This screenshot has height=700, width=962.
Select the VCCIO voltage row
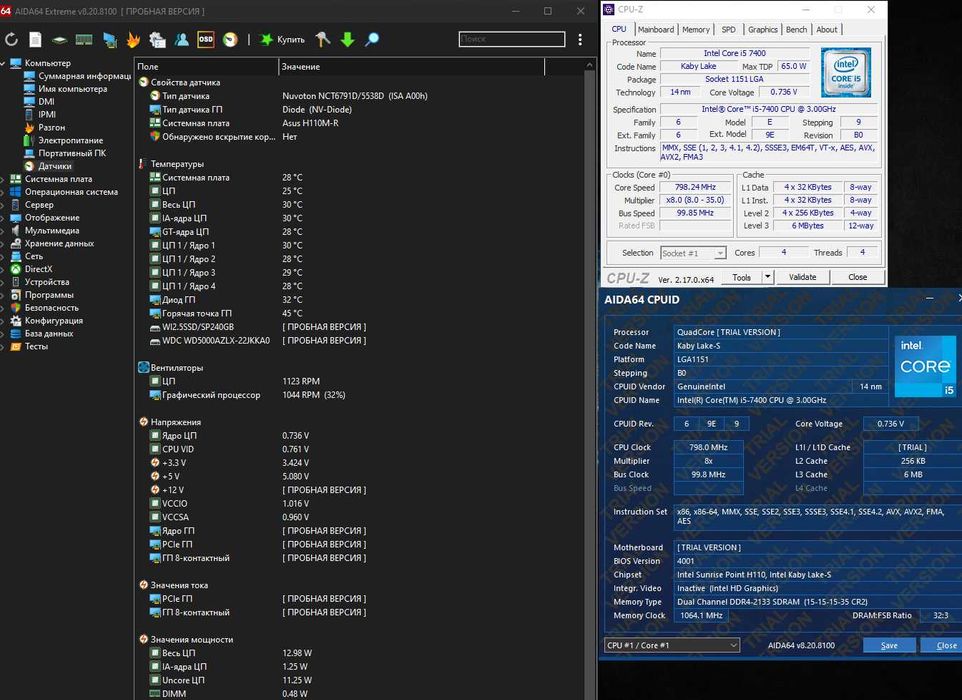(x=359, y=504)
